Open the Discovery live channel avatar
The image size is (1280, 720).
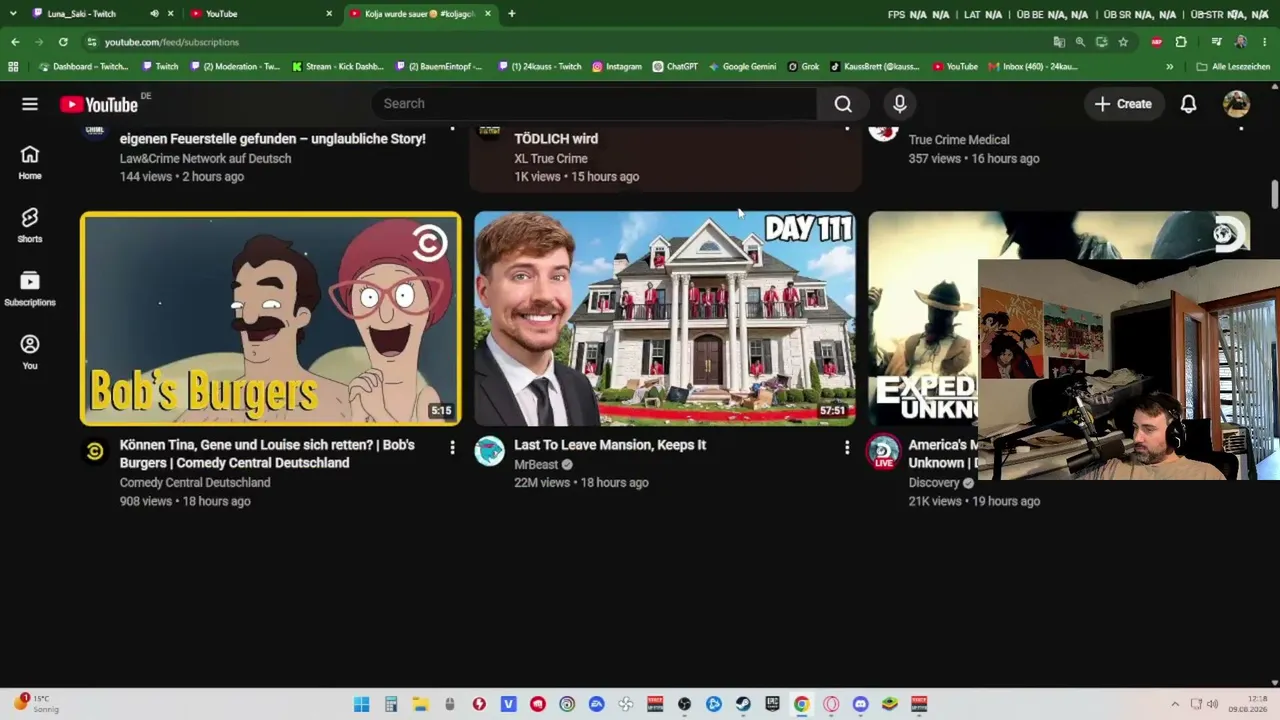(x=883, y=451)
